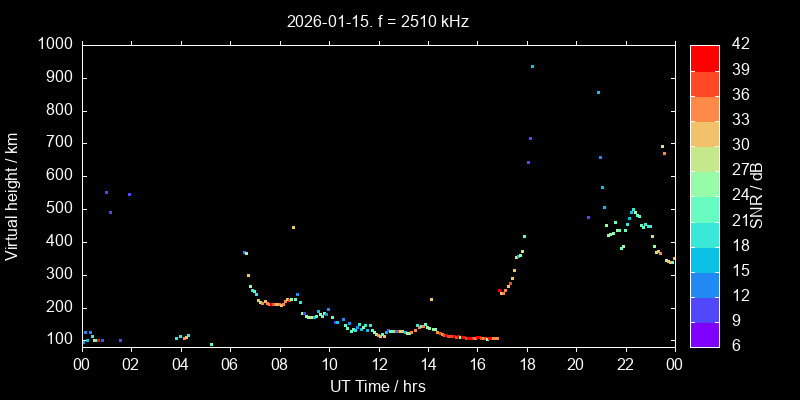Image resolution: width=800 pixels, height=400 pixels.
Task: Select the isolated orange point near 440 km
Action: [293, 228]
